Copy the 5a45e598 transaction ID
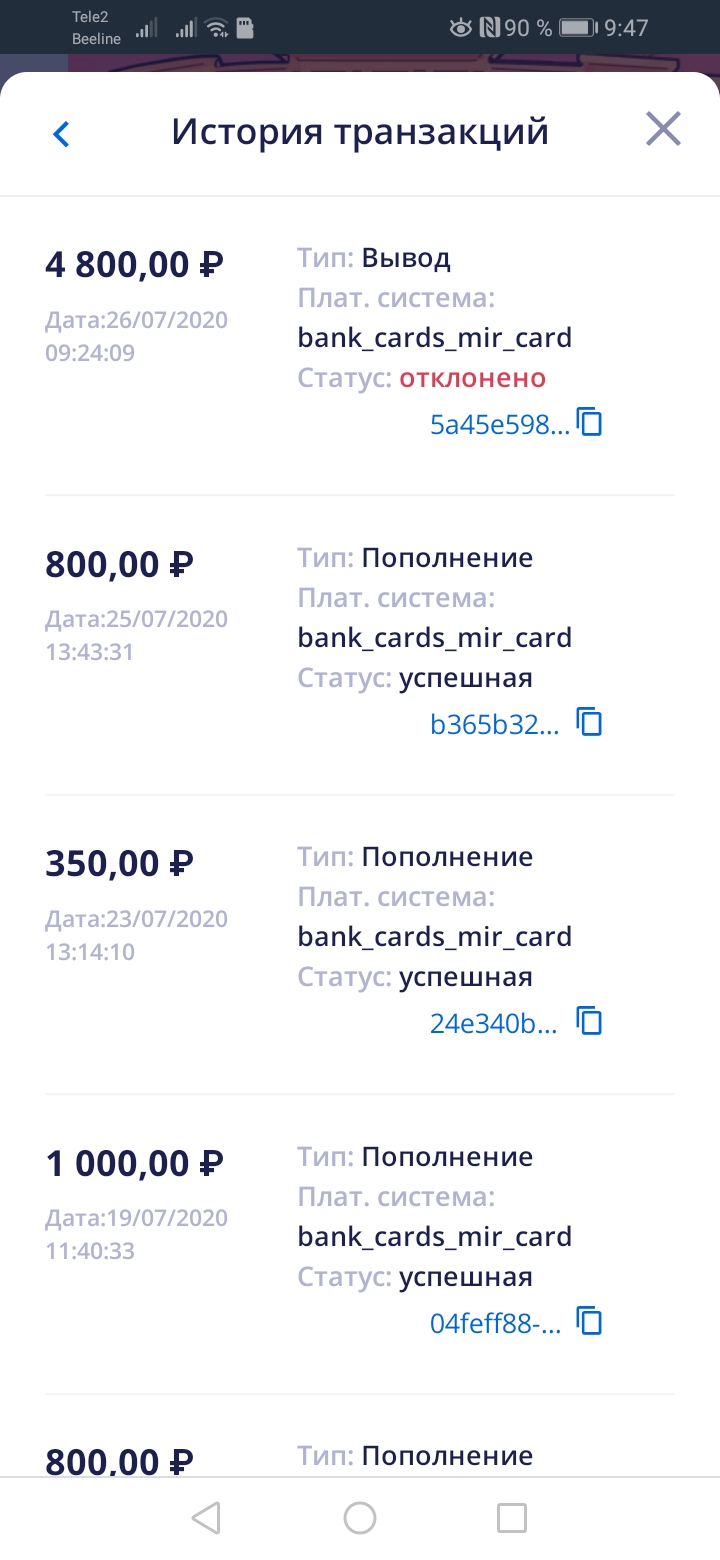 [591, 423]
